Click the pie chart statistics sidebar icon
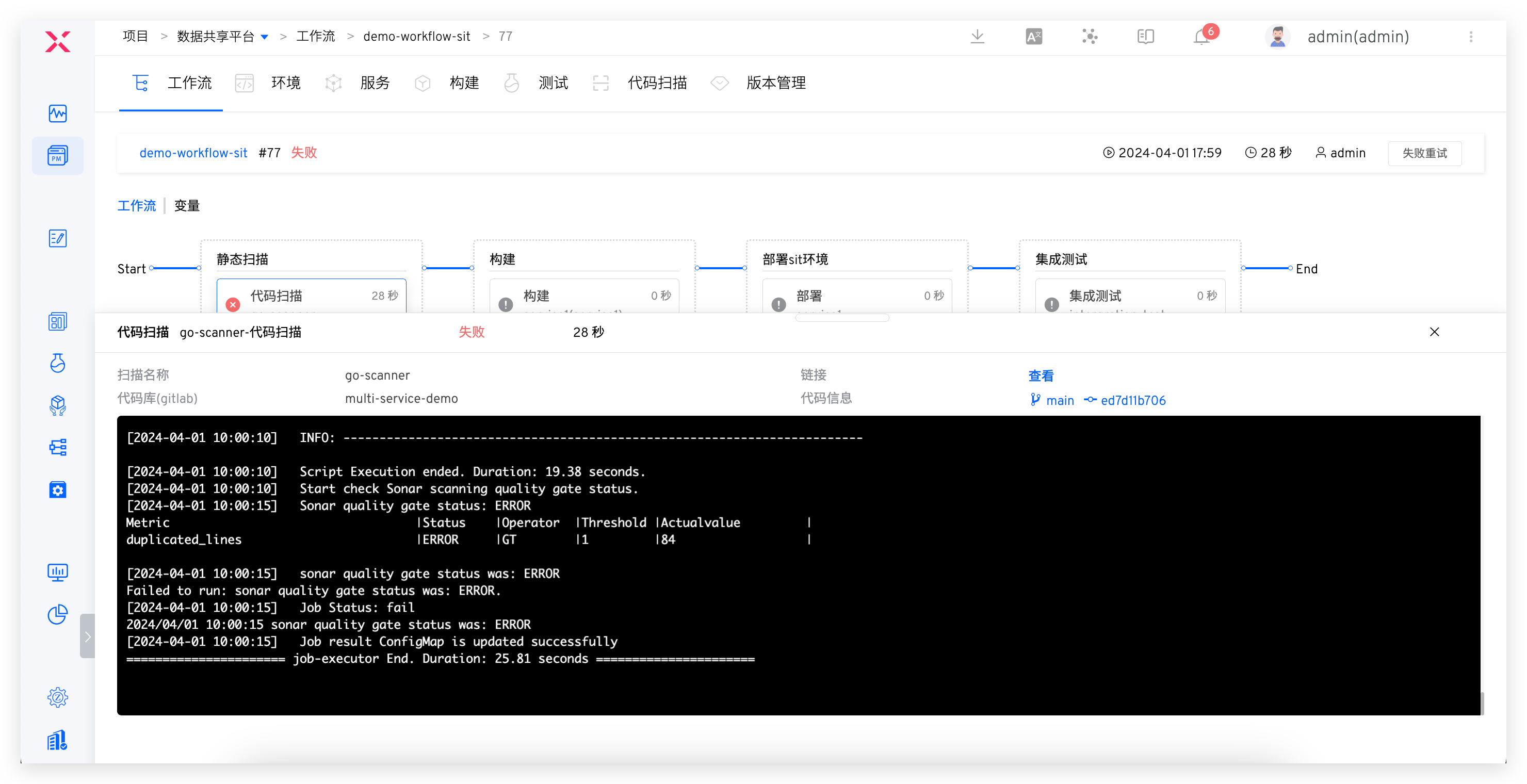 tap(57, 614)
